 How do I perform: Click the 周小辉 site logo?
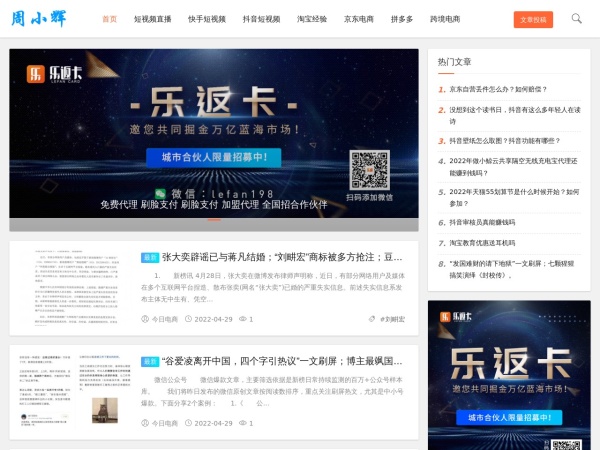38,18
